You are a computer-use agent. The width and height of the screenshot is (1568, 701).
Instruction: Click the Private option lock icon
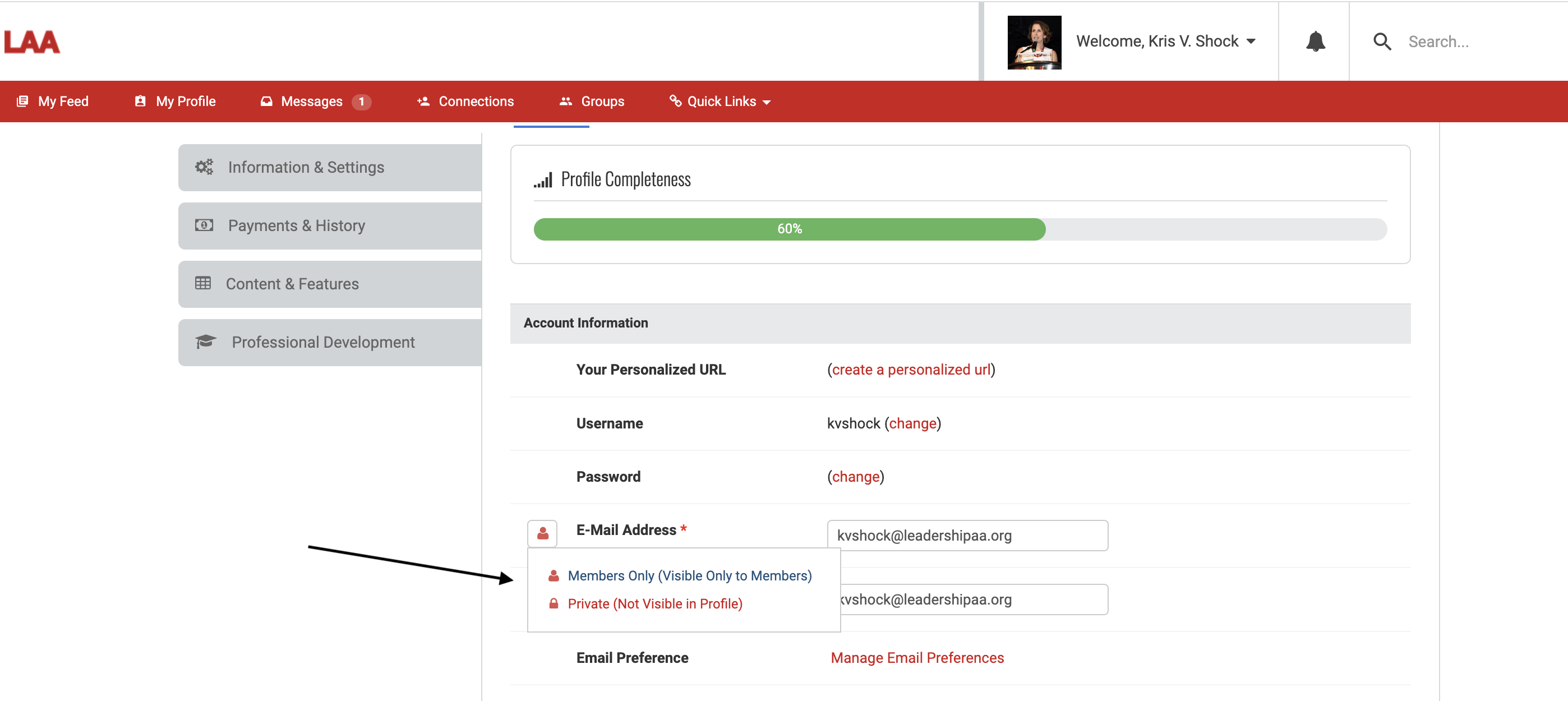(554, 603)
